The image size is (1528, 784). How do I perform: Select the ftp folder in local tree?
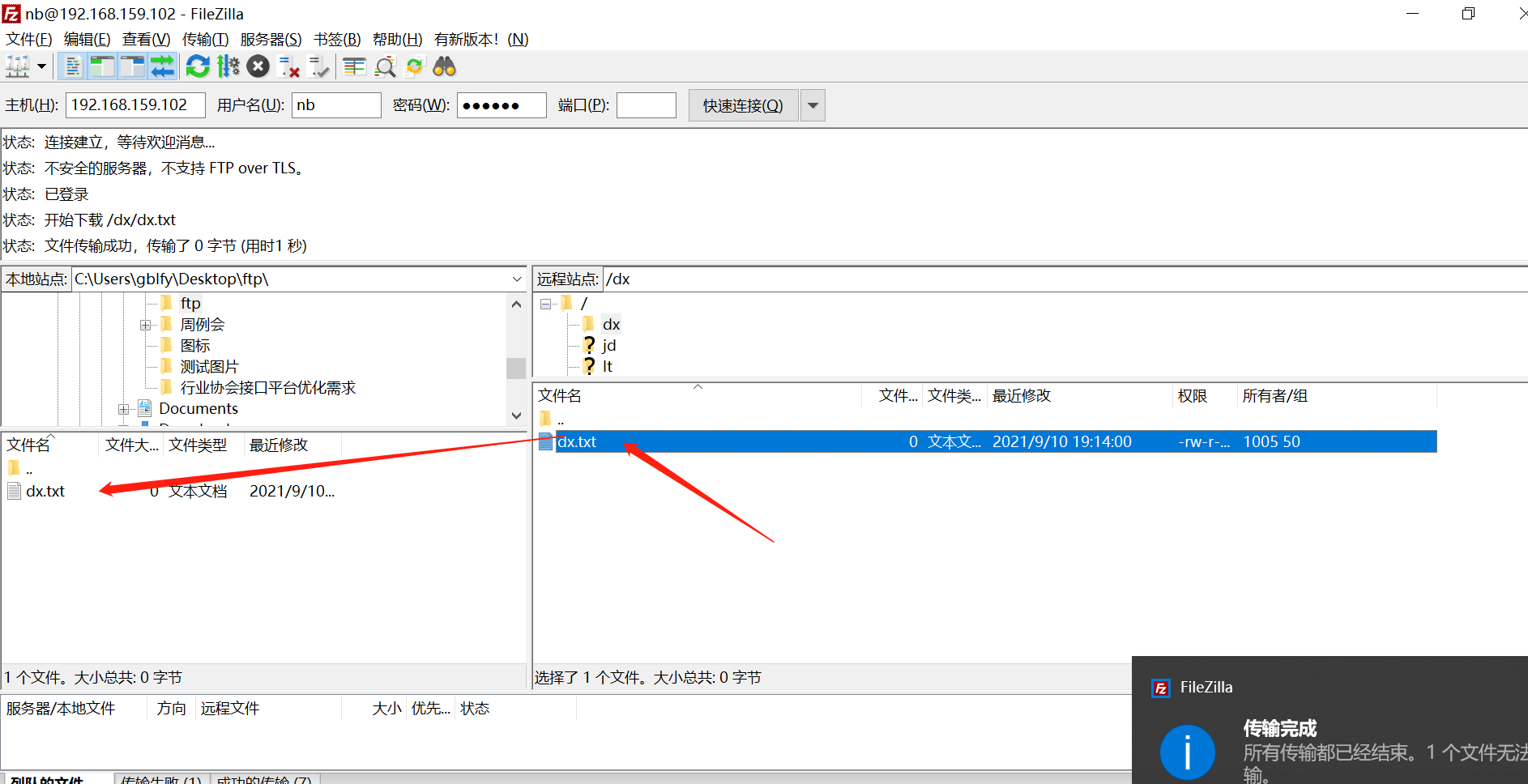[x=190, y=303]
